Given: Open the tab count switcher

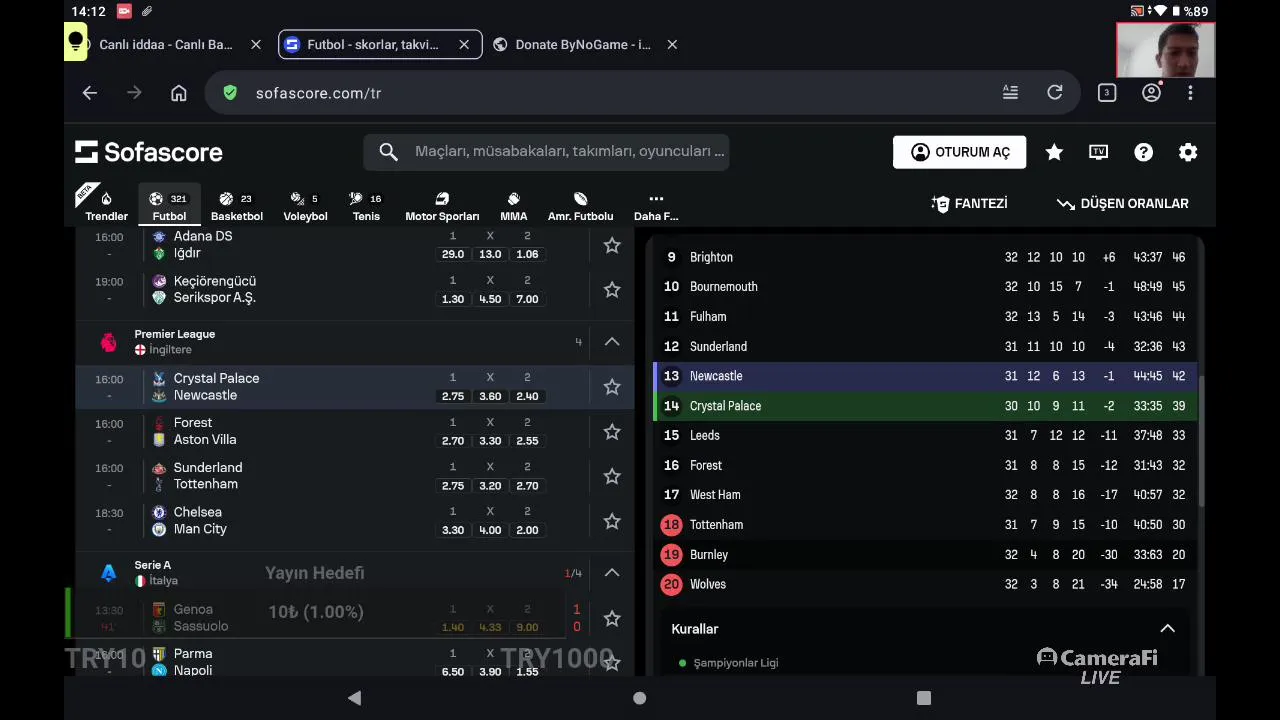Looking at the screenshot, I should [1107, 93].
